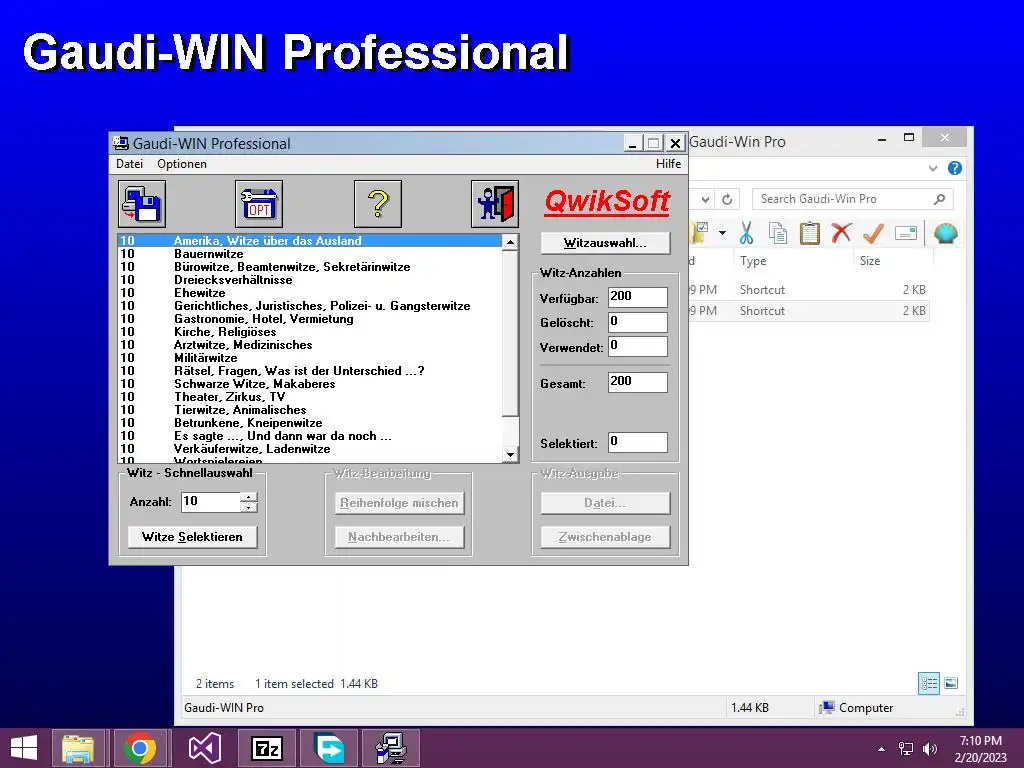Expand the Explorer ribbon chevron

[933, 168]
